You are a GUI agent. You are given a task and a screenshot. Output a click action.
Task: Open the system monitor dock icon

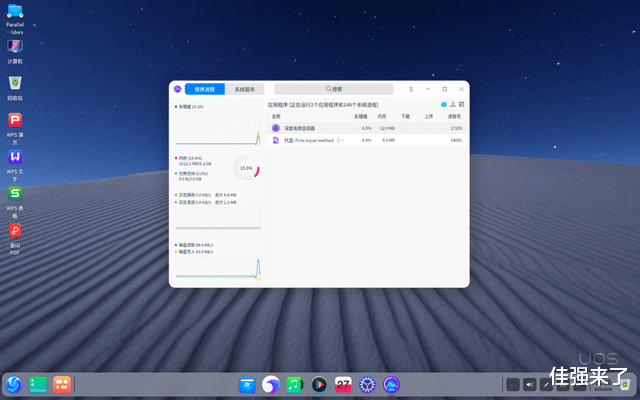point(391,384)
